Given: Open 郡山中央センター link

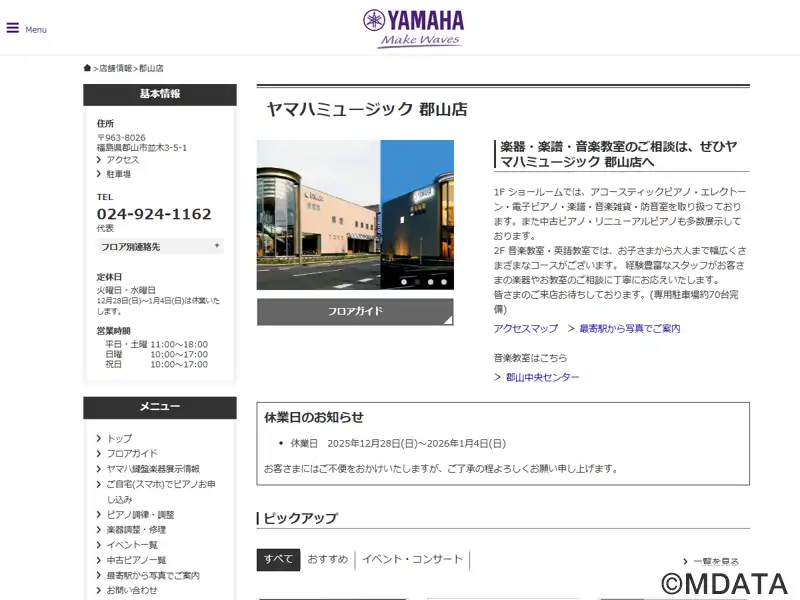Looking at the screenshot, I should pos(542,378).
